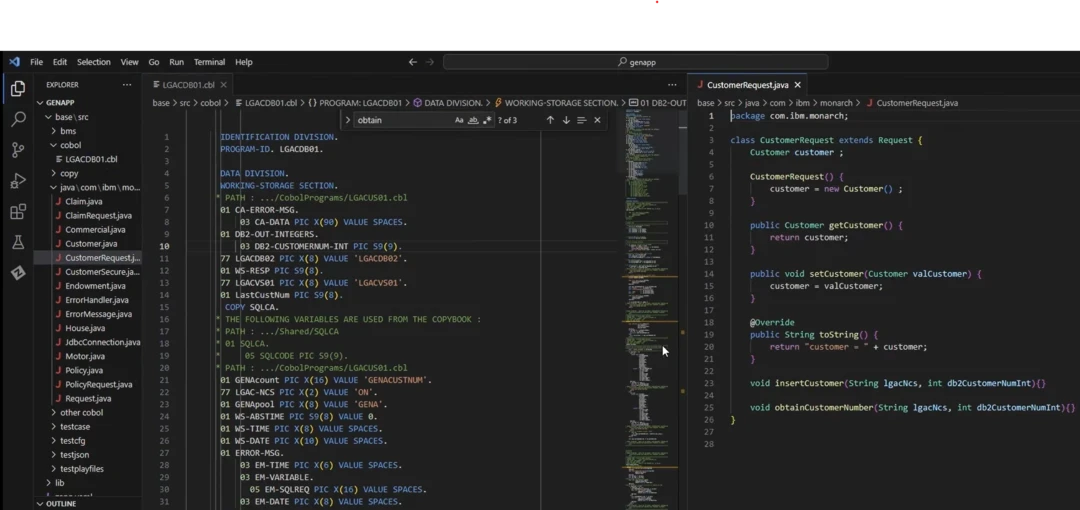Toggle Match Whole Word in find widget

[473, 120]
